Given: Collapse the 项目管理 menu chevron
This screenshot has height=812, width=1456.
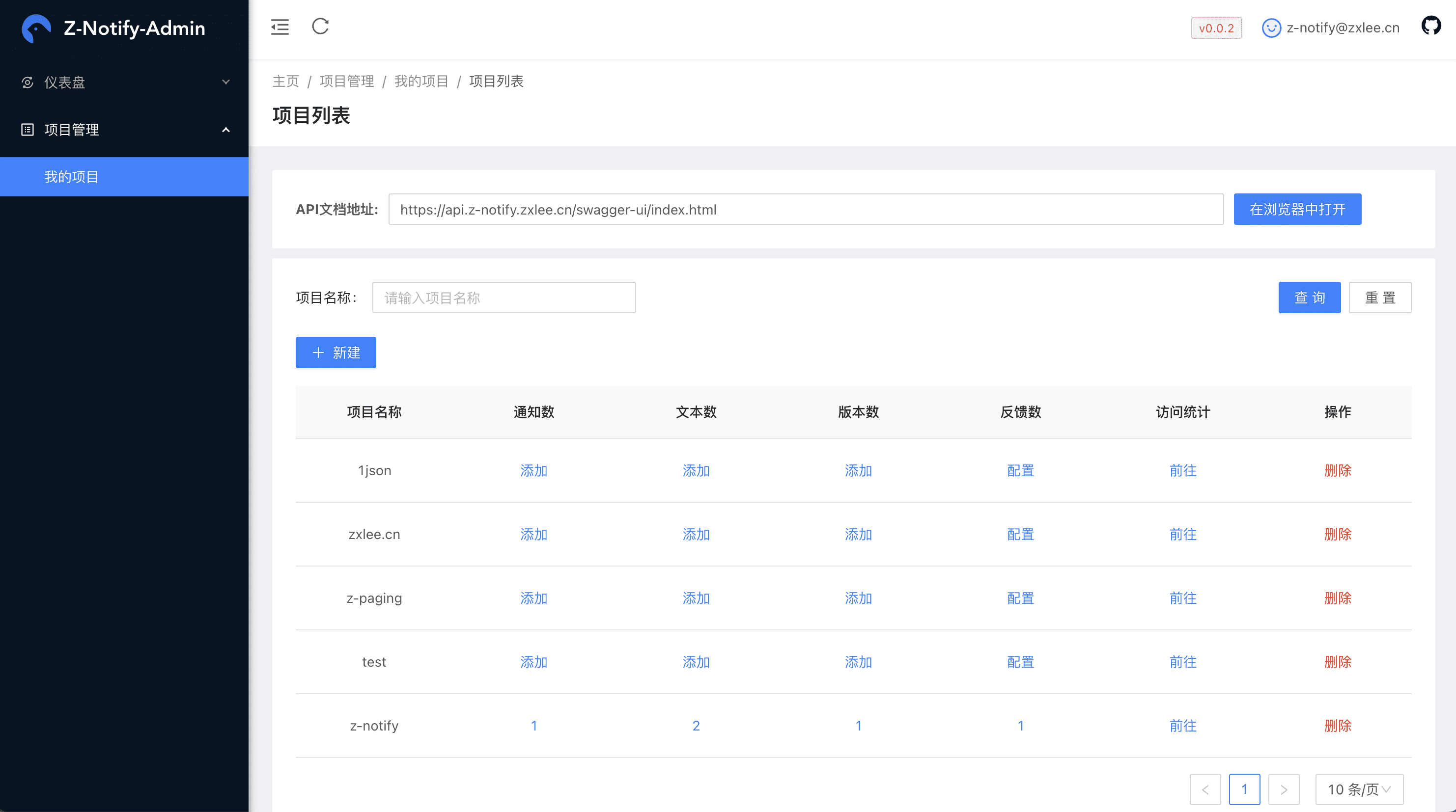Looking at the screenshot, I should coord(226,130).
